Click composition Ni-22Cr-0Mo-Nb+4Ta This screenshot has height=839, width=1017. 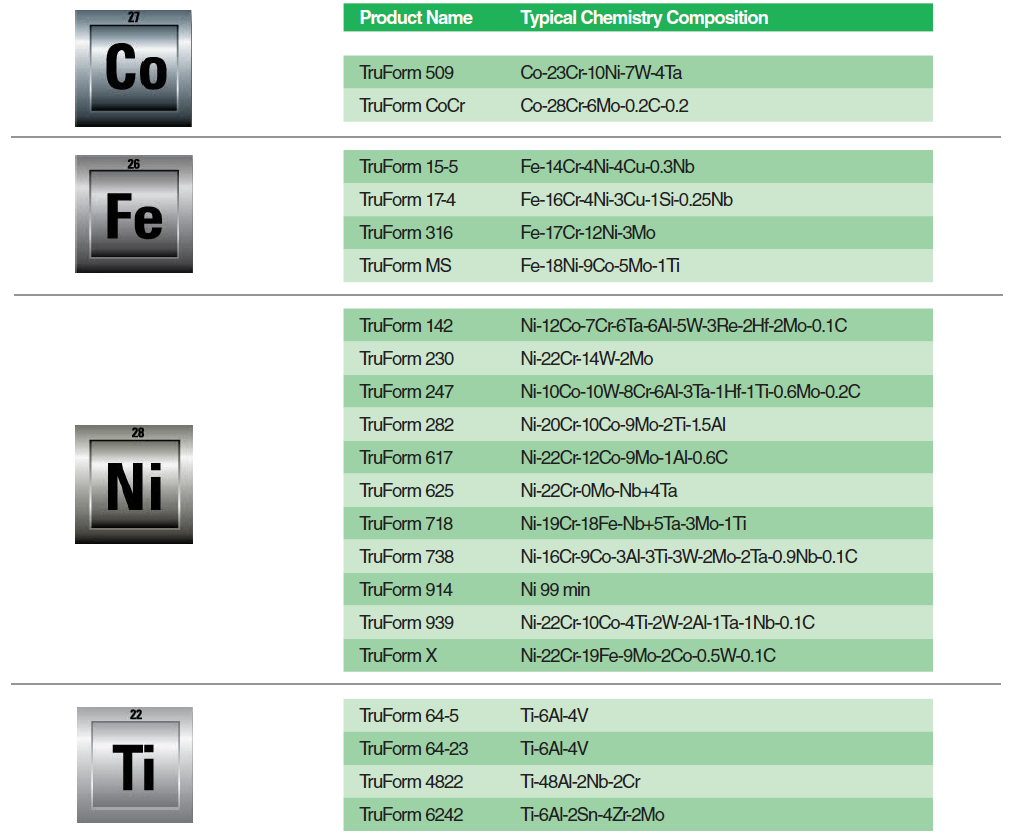599,491
